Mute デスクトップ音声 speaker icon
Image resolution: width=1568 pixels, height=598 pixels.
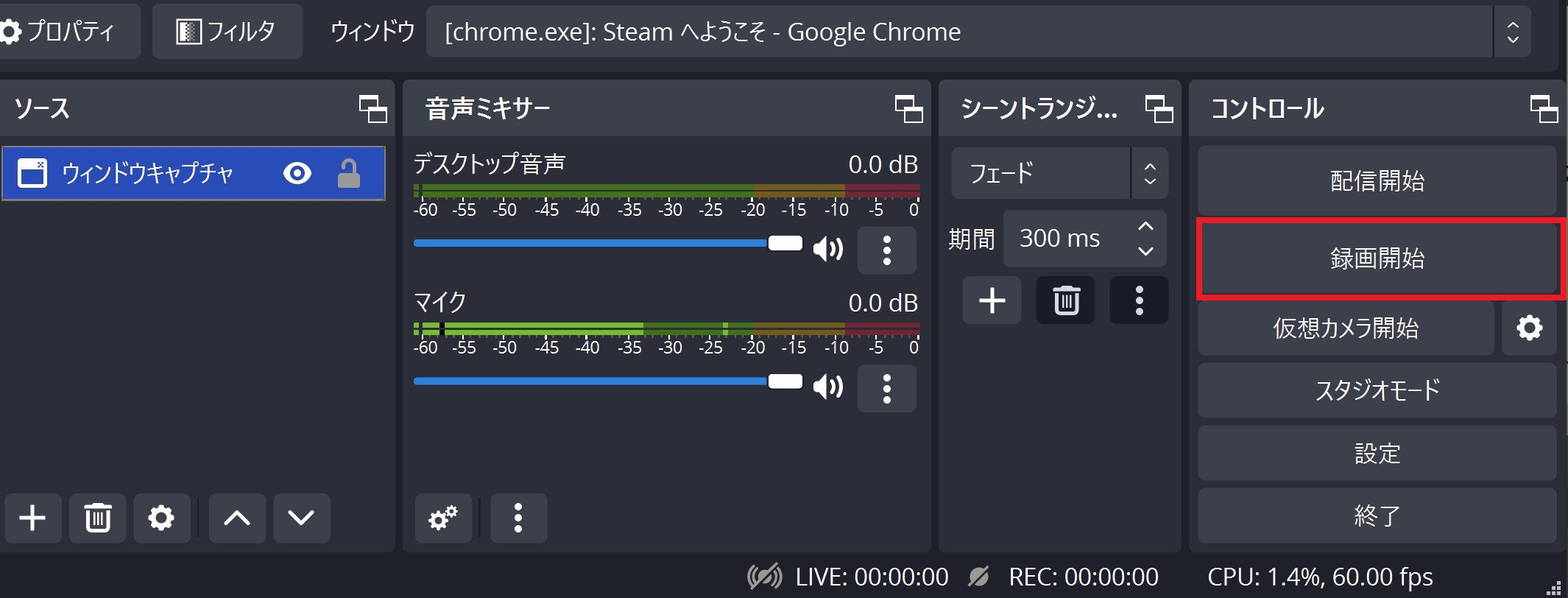pos(828,250)
